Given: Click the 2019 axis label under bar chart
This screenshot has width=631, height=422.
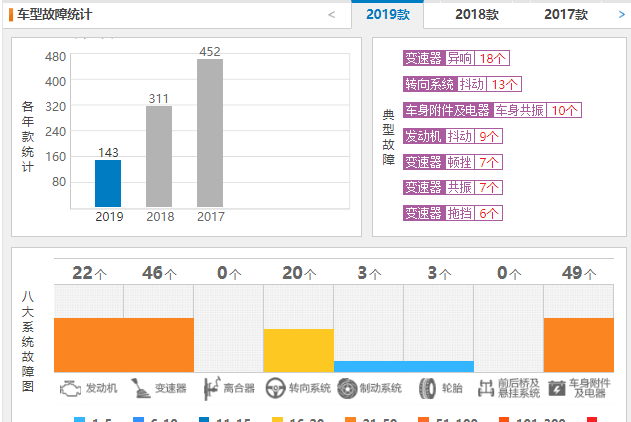Looking at the screenshot, I should click(109, 217).
